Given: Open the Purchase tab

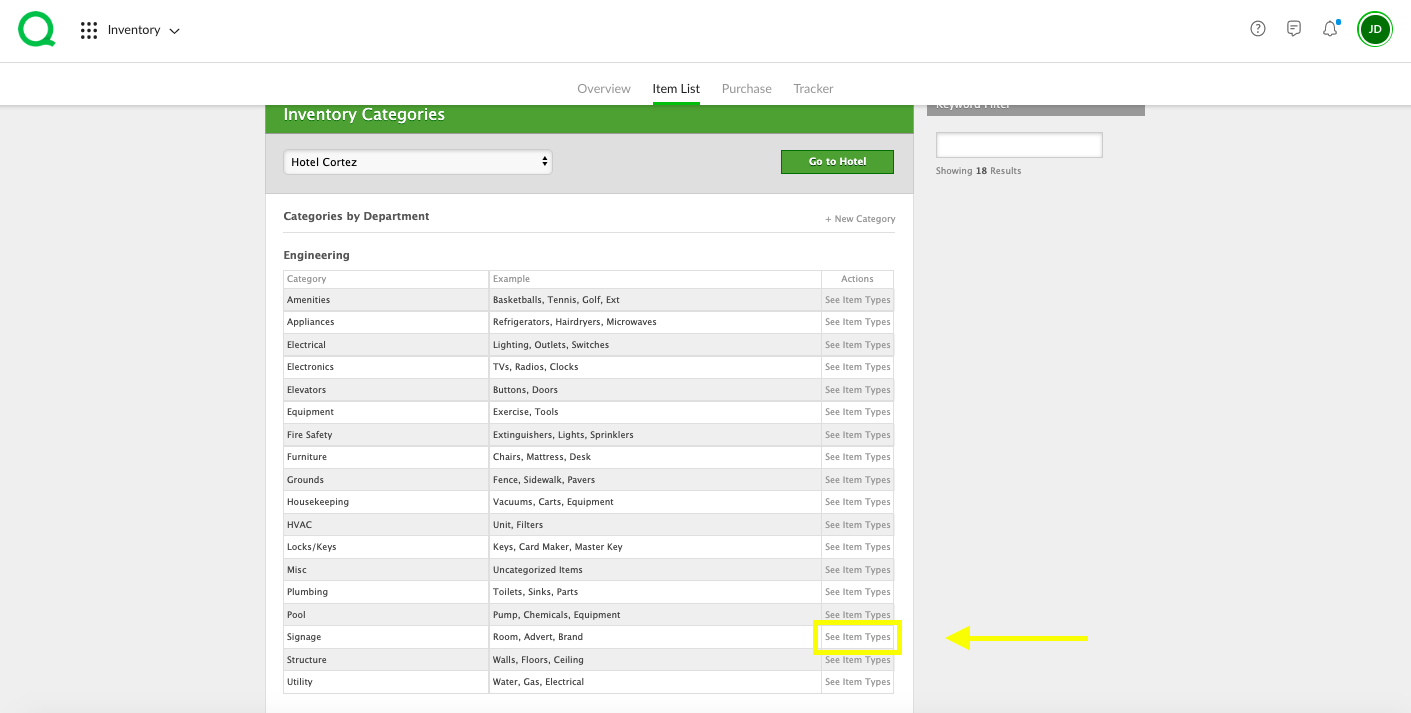Looking at the screenshot, I should pos(746,88).
